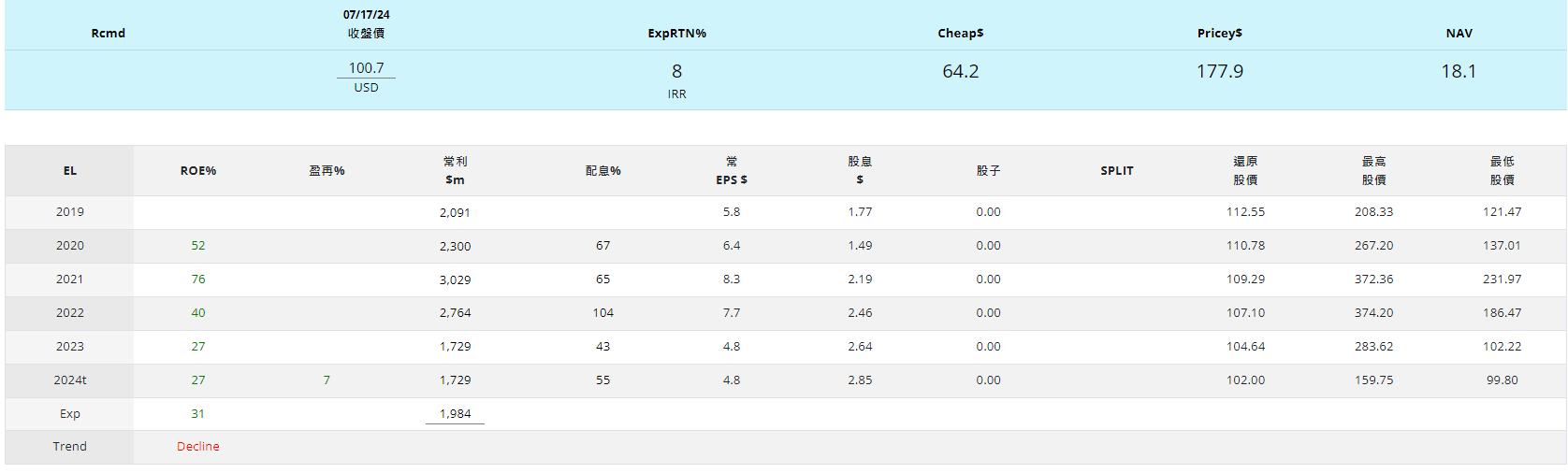Click the 100.7 closing price value

pos(366,68)
